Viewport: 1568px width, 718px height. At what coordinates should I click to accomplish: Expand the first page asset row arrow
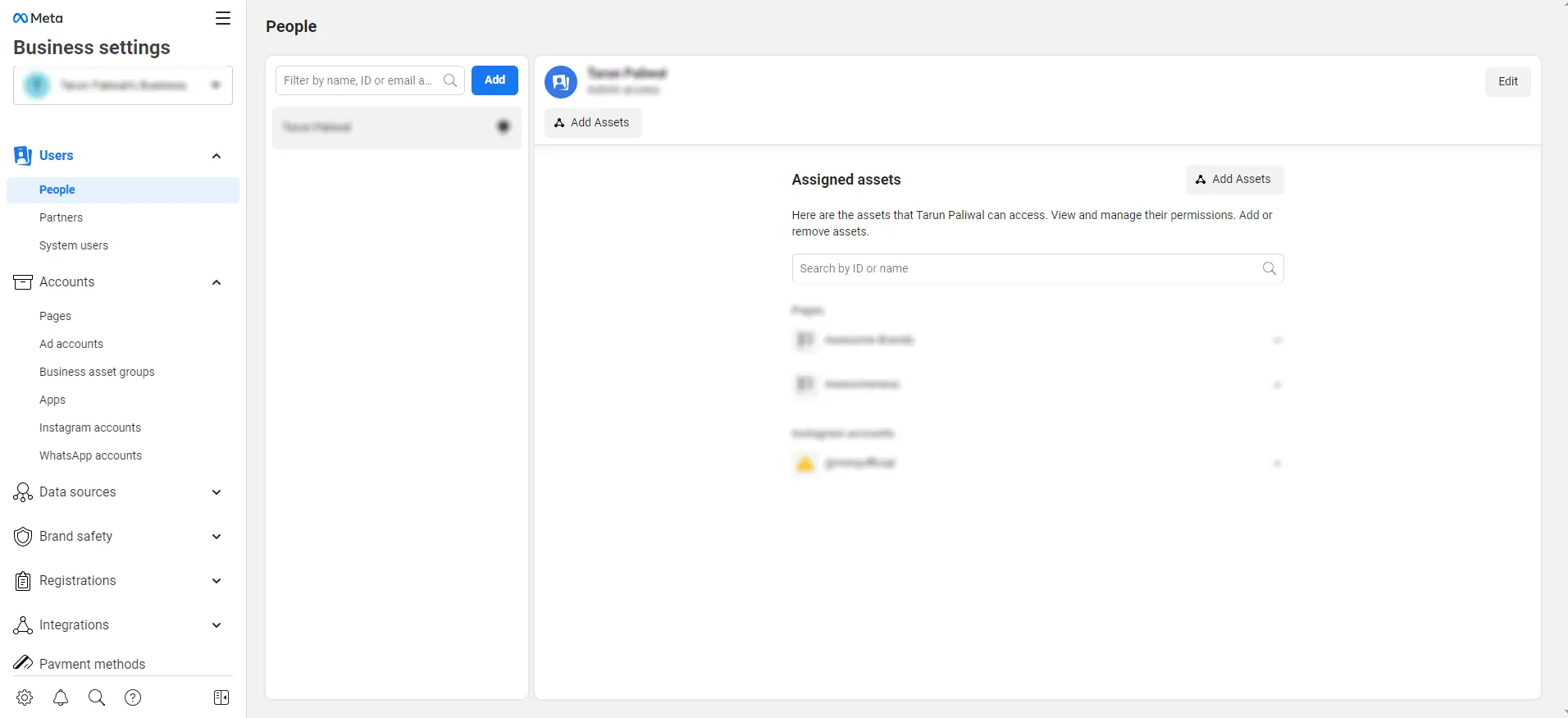pos(1277,341)
